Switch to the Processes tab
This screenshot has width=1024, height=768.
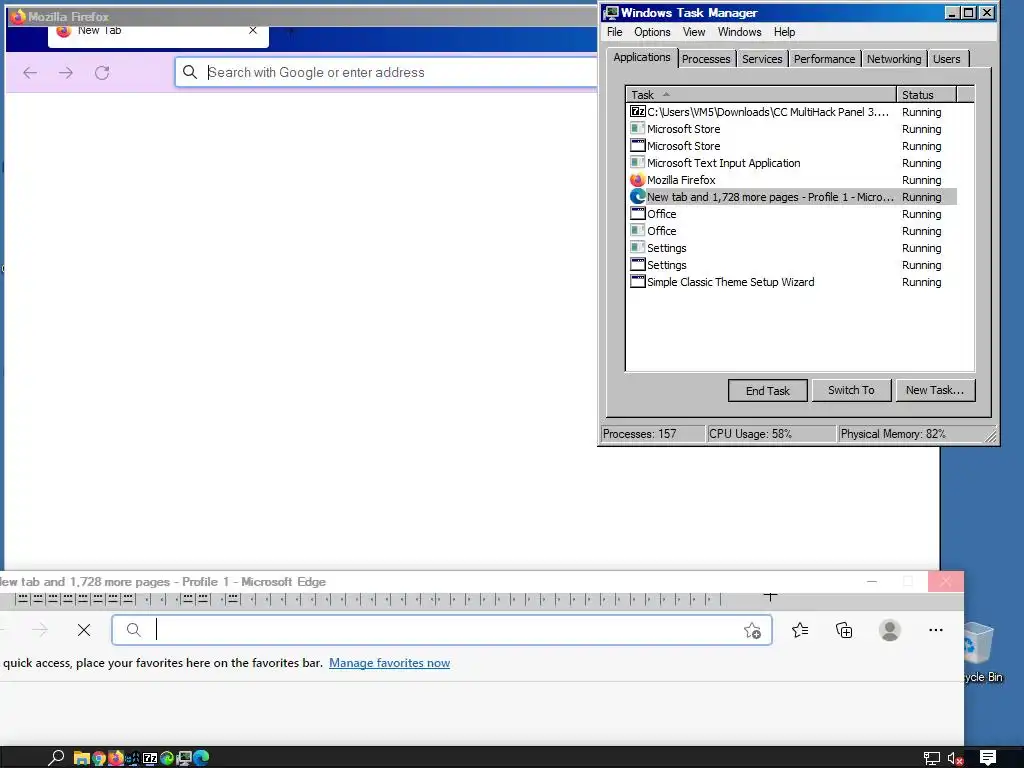click(706, 59)
